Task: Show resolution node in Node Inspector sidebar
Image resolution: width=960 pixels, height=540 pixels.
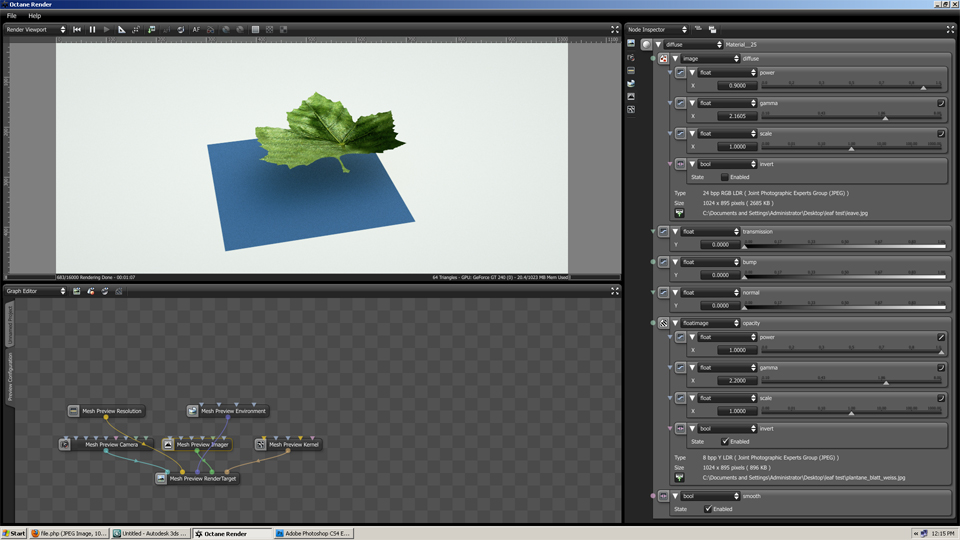Action: tap(631, 70)
